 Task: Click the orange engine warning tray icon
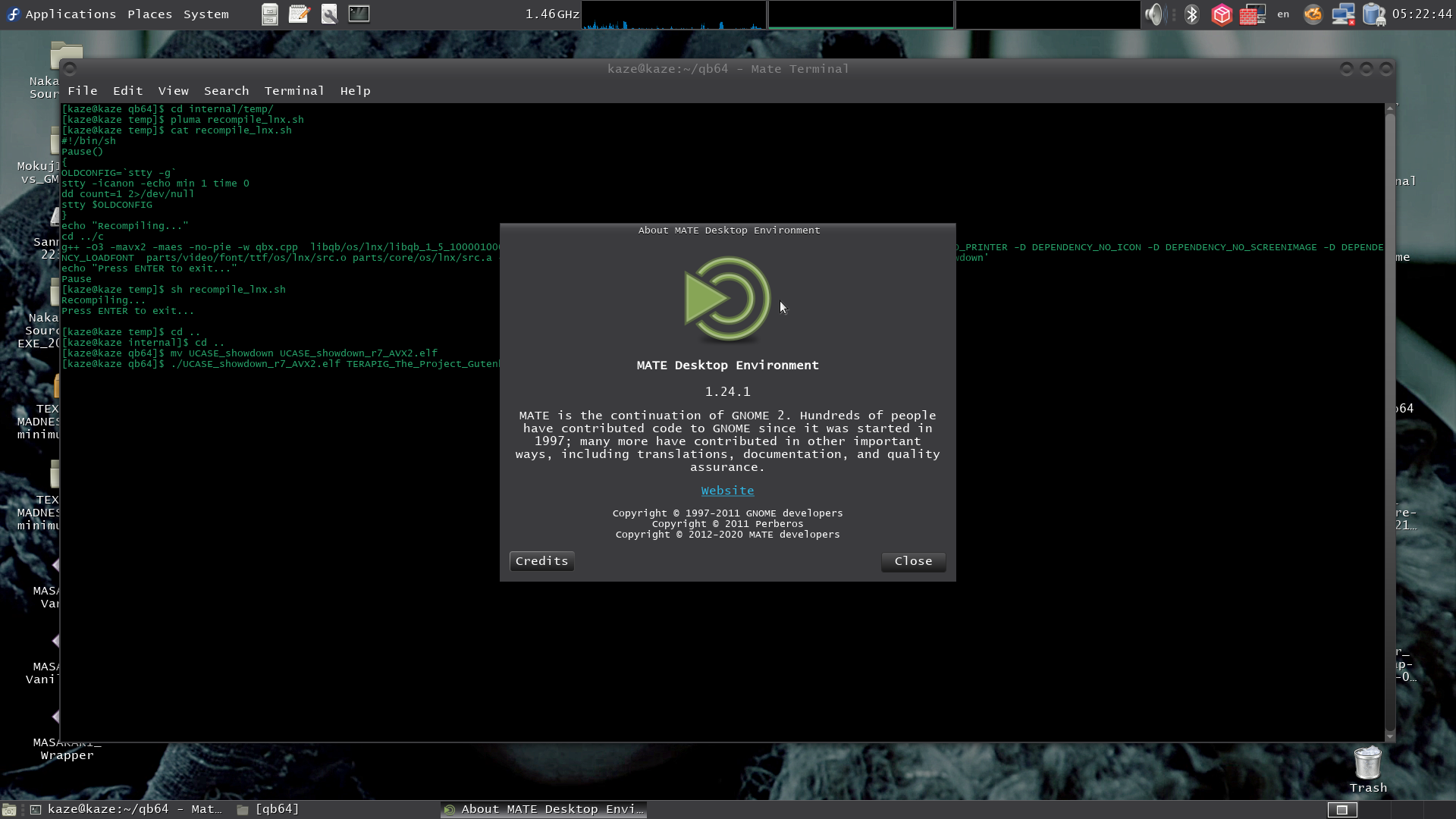(x=1313, y=14)
